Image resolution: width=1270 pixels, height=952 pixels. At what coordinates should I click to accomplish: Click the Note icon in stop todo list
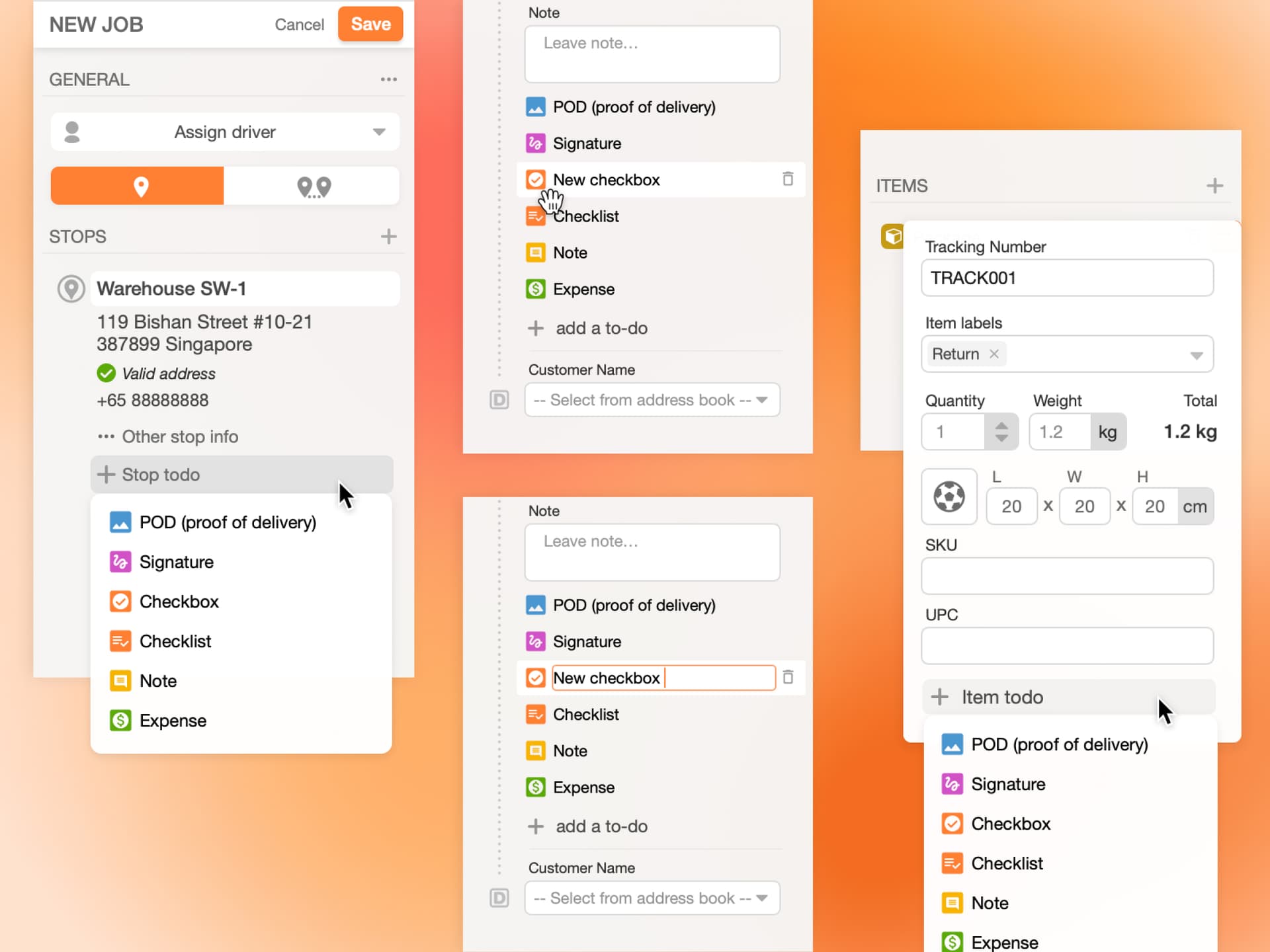120,680
